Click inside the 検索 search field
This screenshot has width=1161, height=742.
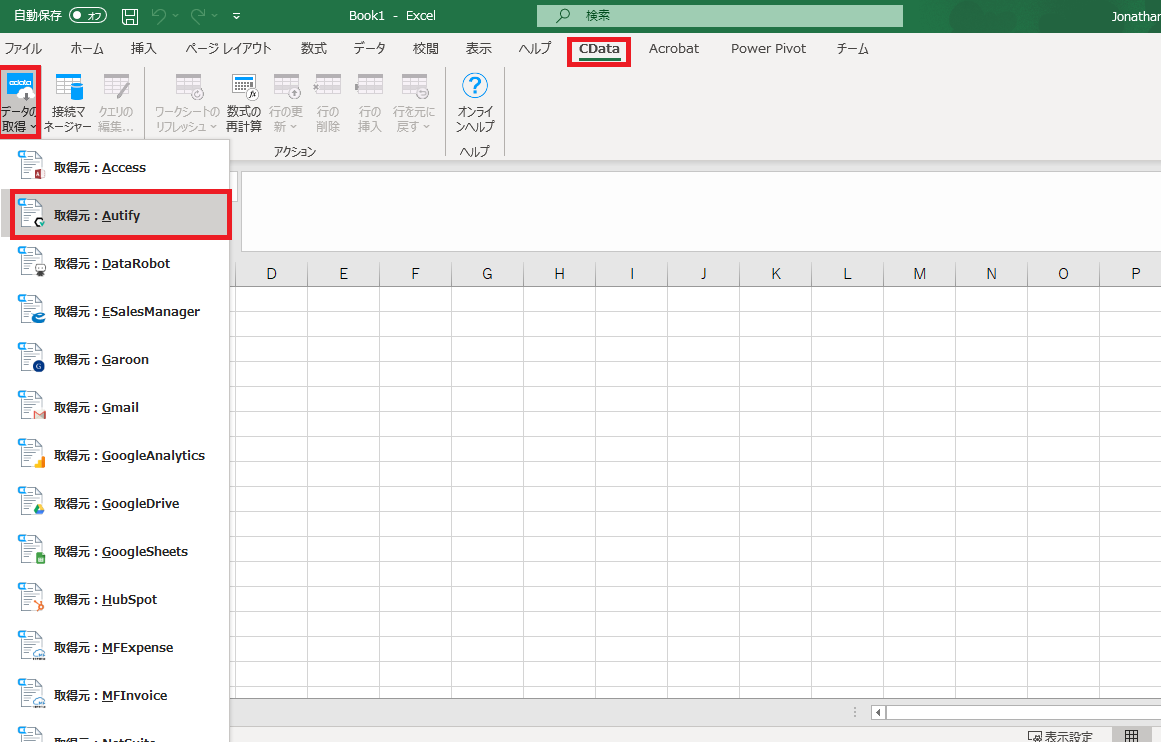[720, 16]
